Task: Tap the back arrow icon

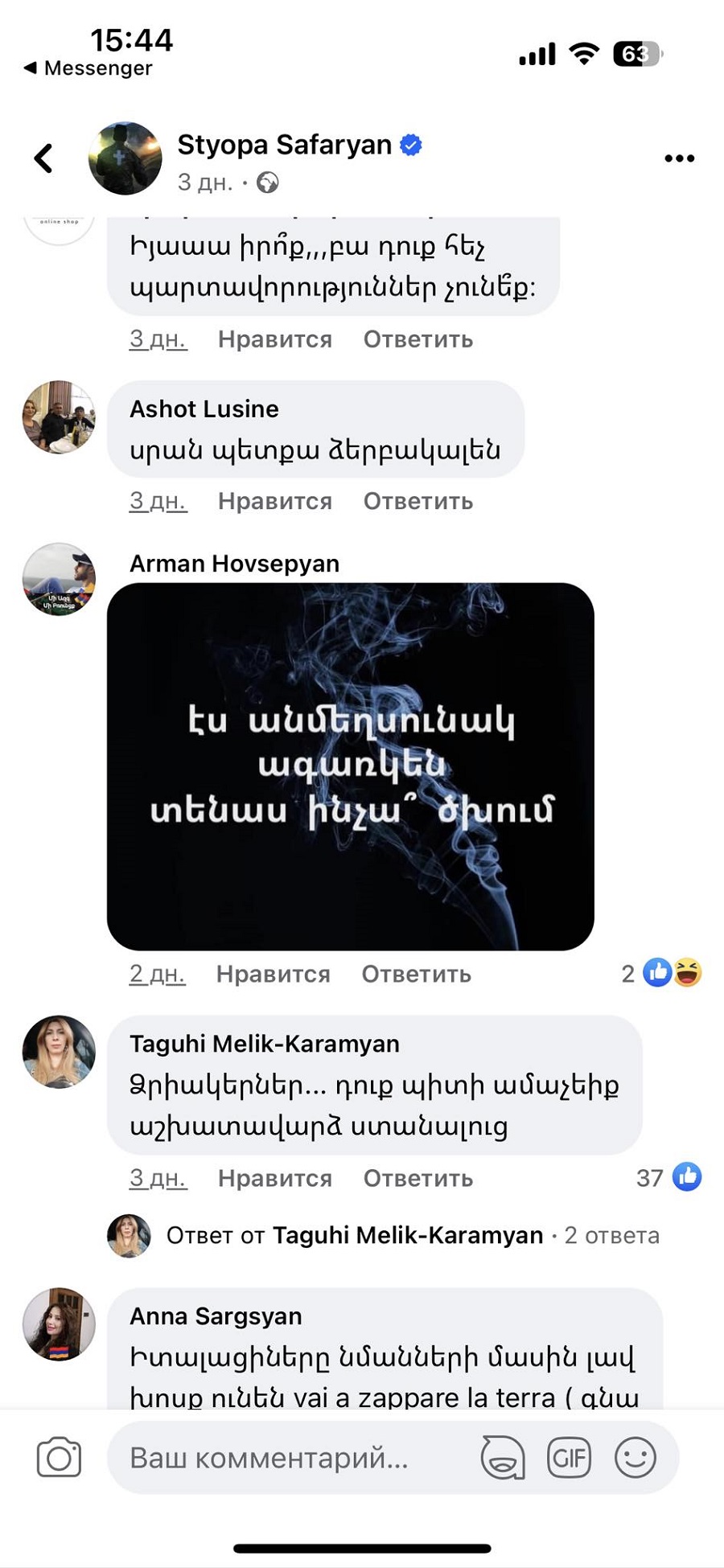Action: 43,158
